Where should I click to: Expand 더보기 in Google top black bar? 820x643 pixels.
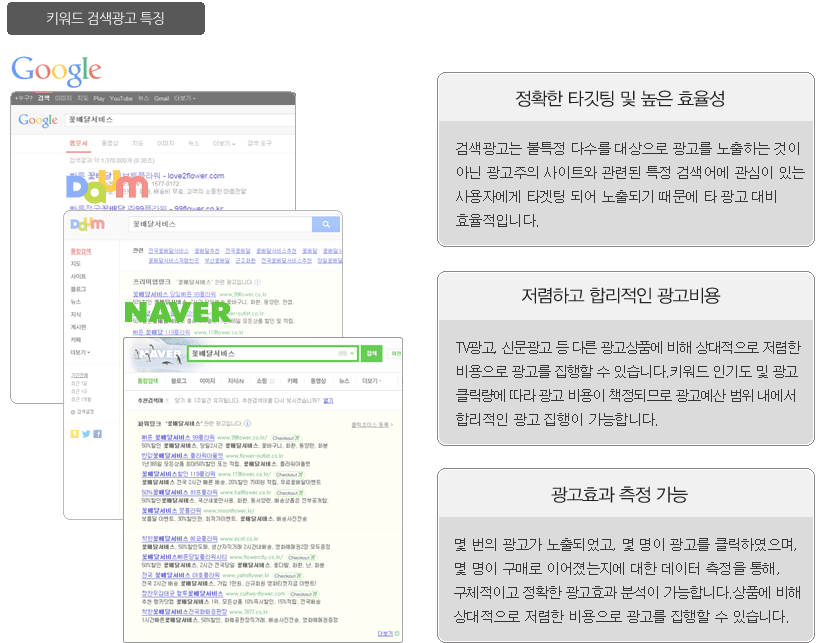point(184,98)
